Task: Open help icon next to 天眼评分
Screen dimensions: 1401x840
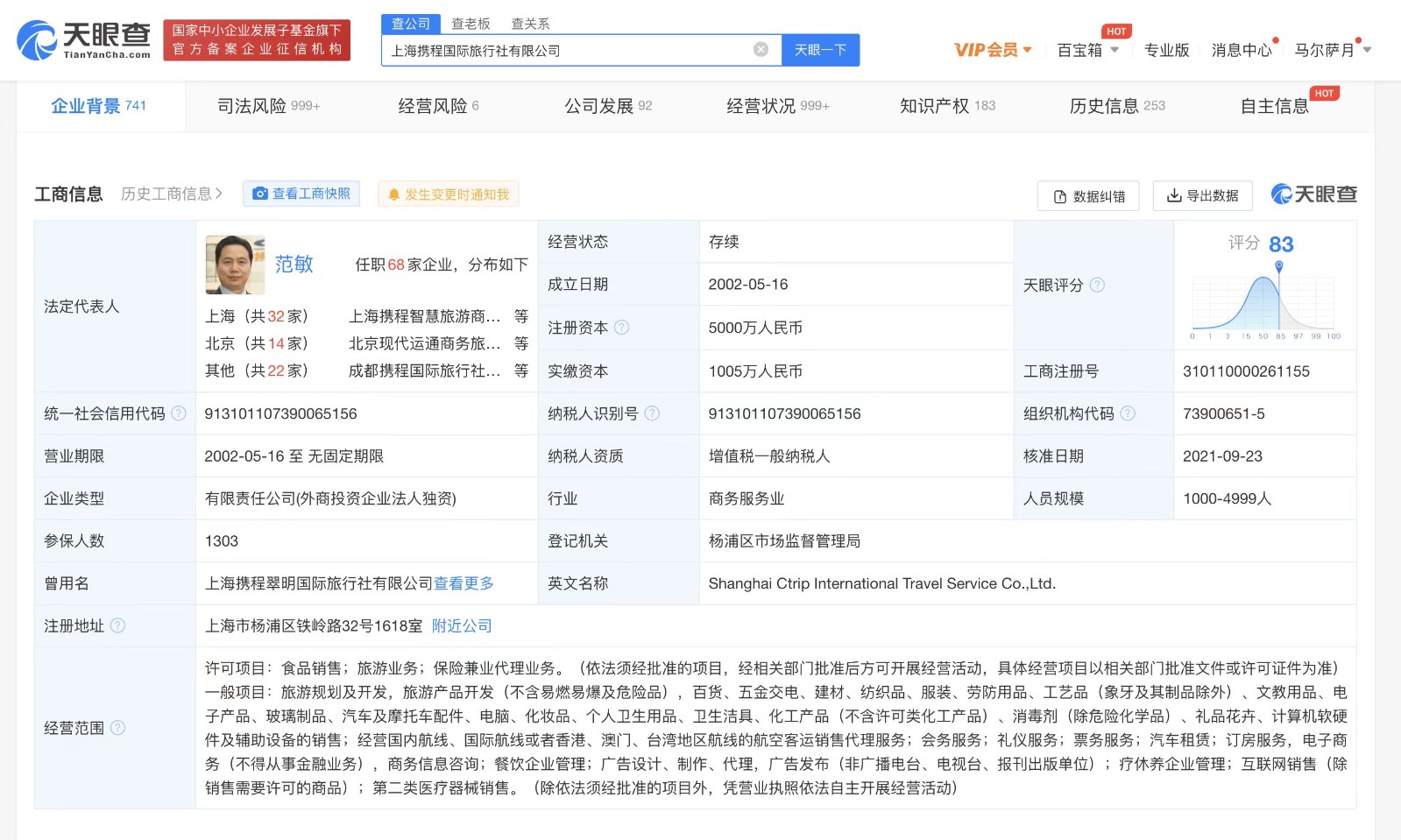Action: coord(1097,286)
